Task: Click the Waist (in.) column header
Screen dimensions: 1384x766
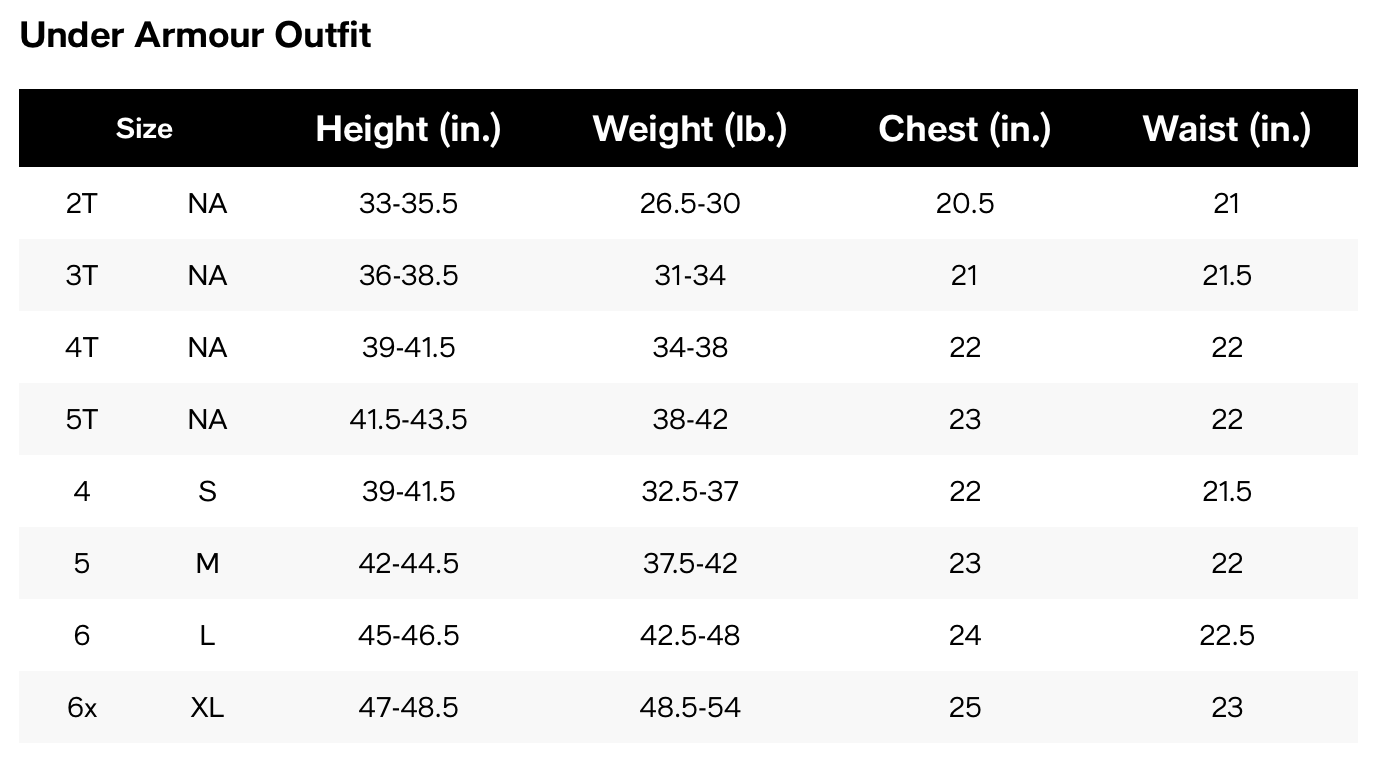Action: pos(1227,128)
